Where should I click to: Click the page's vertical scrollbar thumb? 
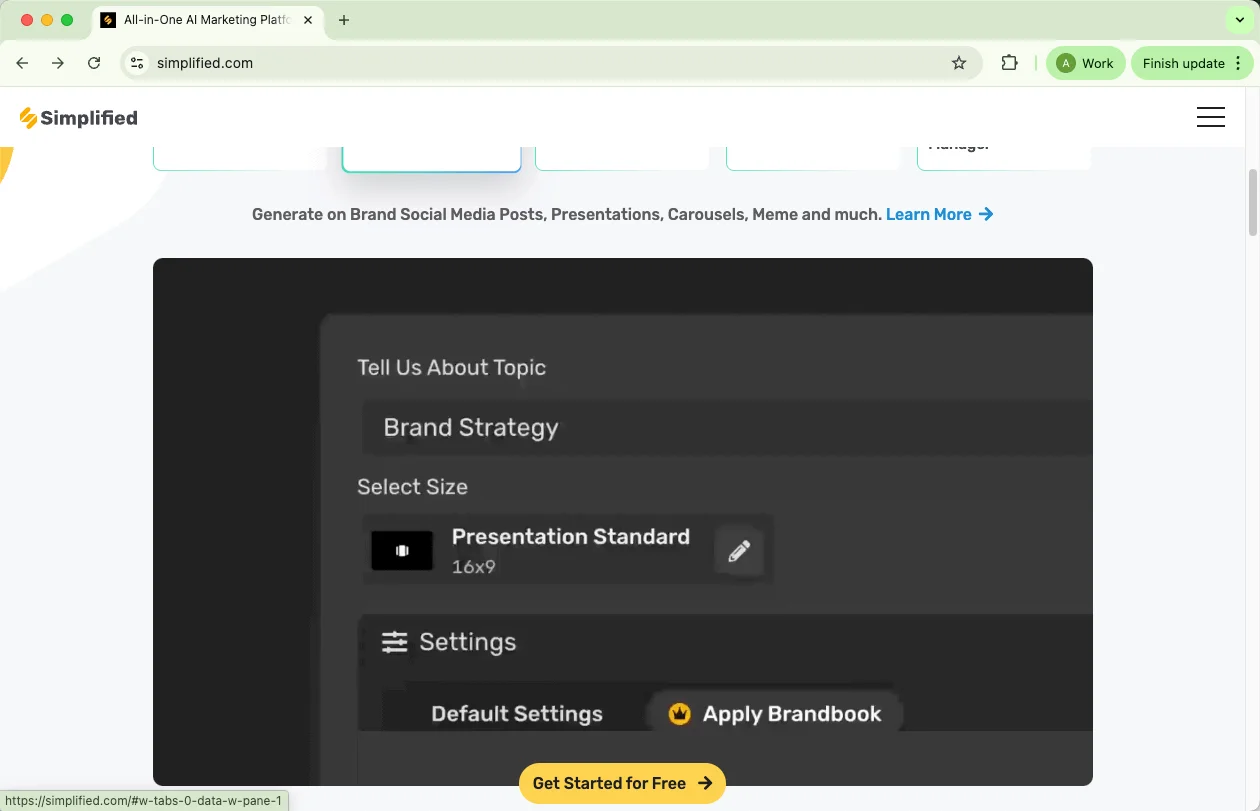1252,203
